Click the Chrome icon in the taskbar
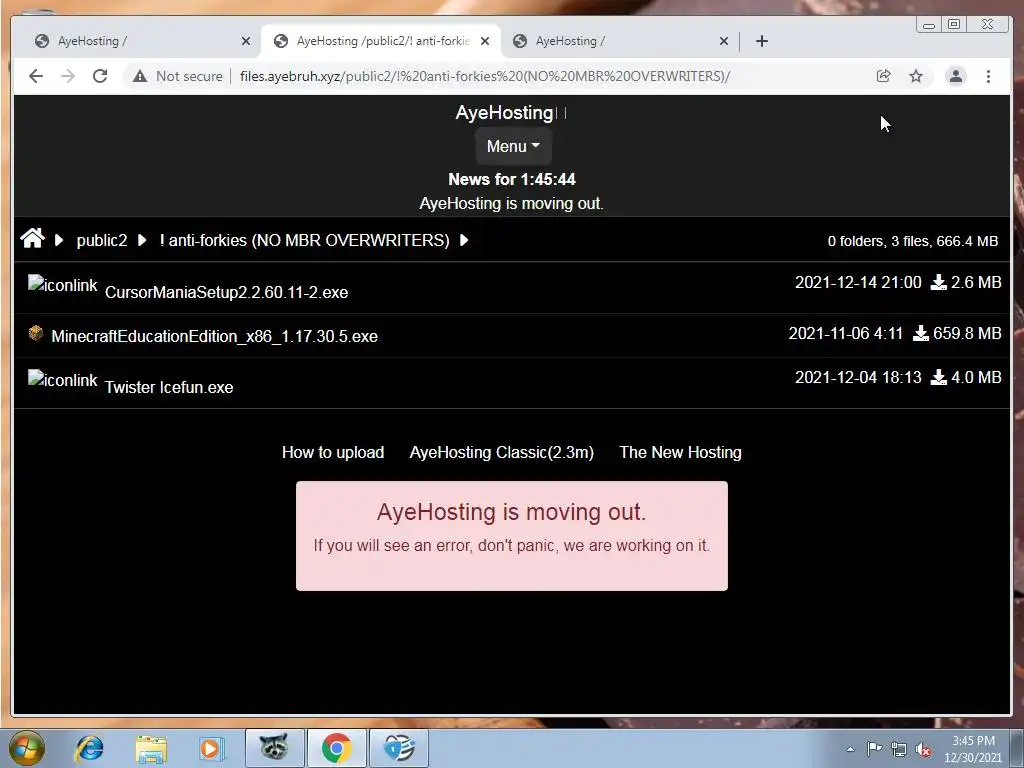Viewport: 1024px width, 768px height. click(x=336, y=748)
